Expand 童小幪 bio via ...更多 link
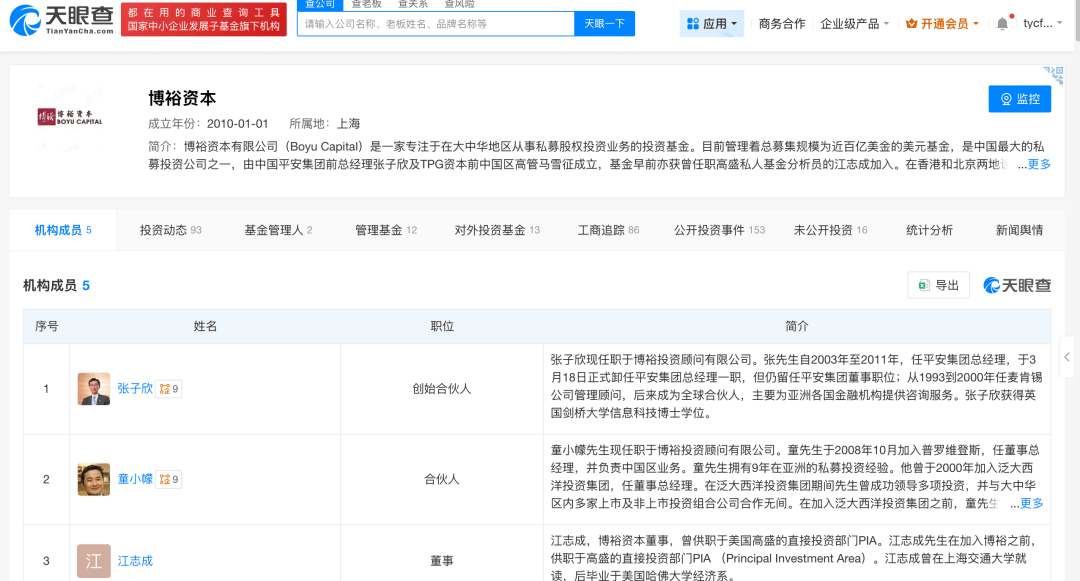Image resolution: width=1080 pixels, height=581 pixels. tap(1029, 503)
